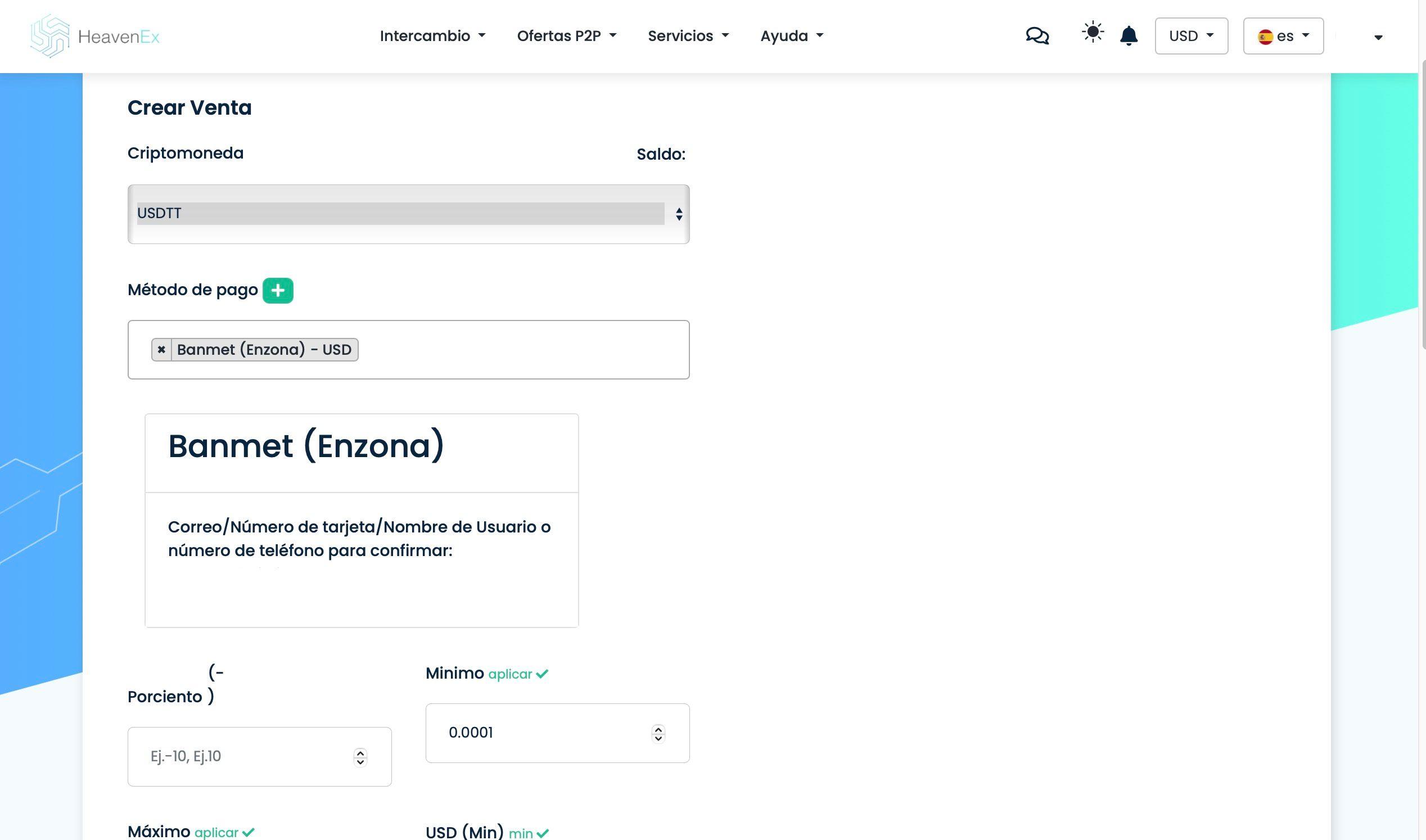The width and height of the screenshot is (1426, 840).
Task: Open the Servicios menu
Action: point(688,36)
